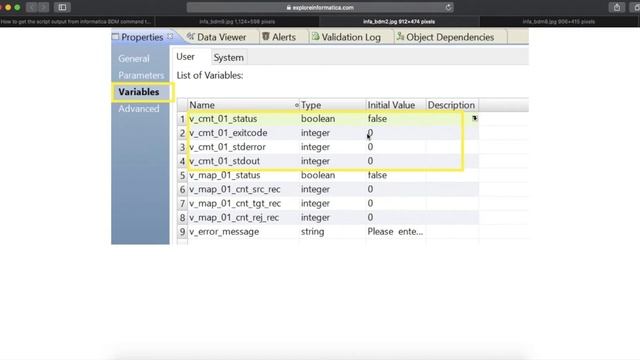This screenshot has width=640, height=360.
Task: Select the v_cmt_01_exitcode variable name
Action: tap(228, 133)
